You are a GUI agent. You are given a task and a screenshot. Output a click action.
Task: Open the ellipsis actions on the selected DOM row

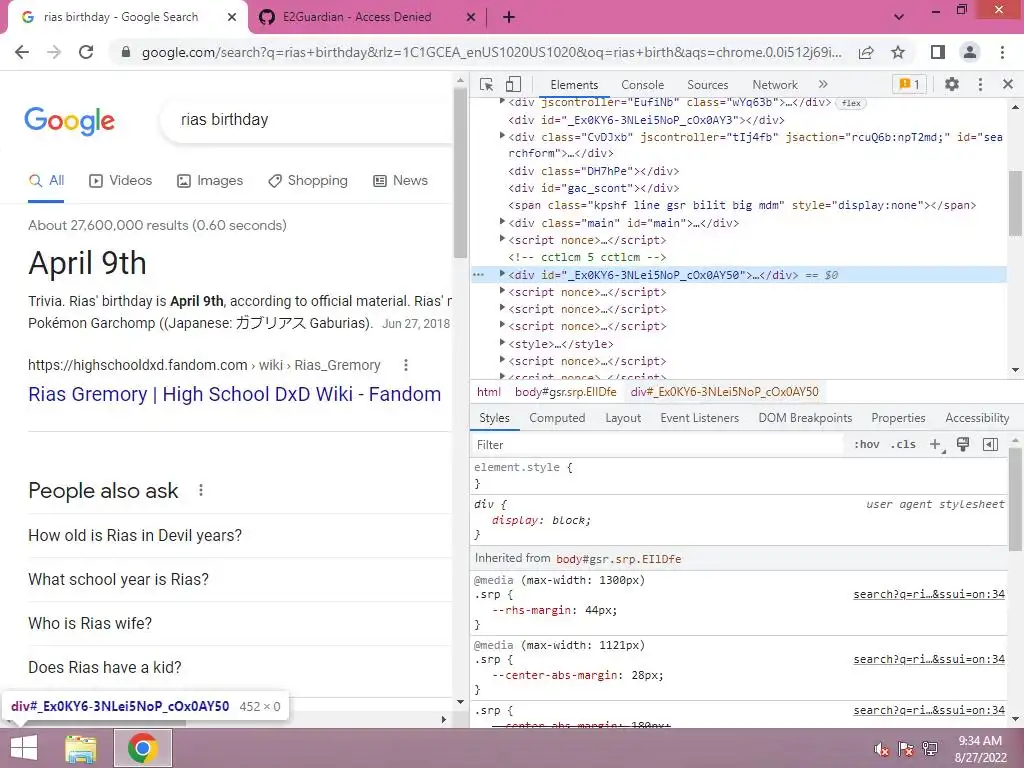click(479, 275)
